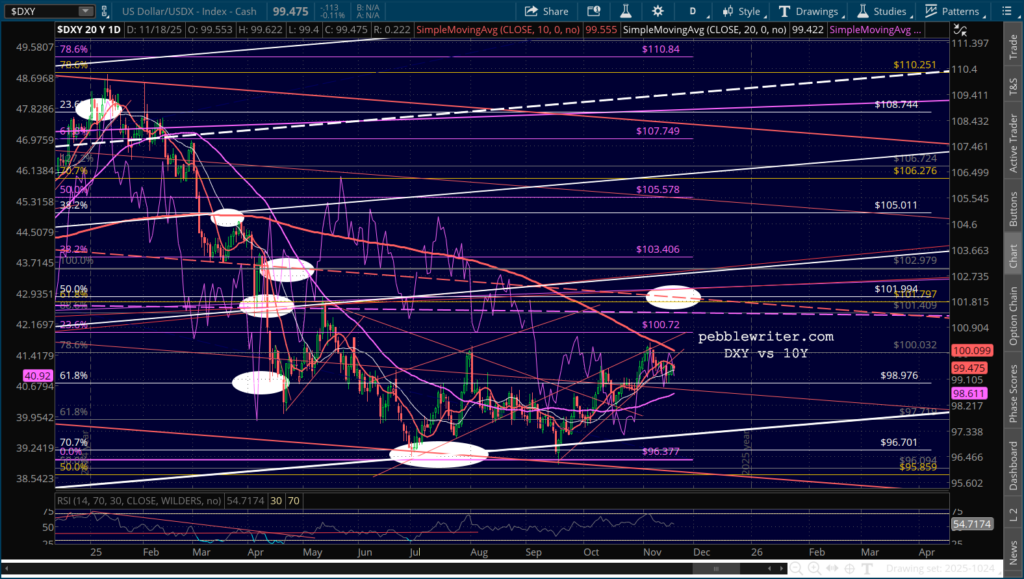Click the $103.406 level label
The width and height of the screenshot is (1024, 579).
click(x=658, y=249)
